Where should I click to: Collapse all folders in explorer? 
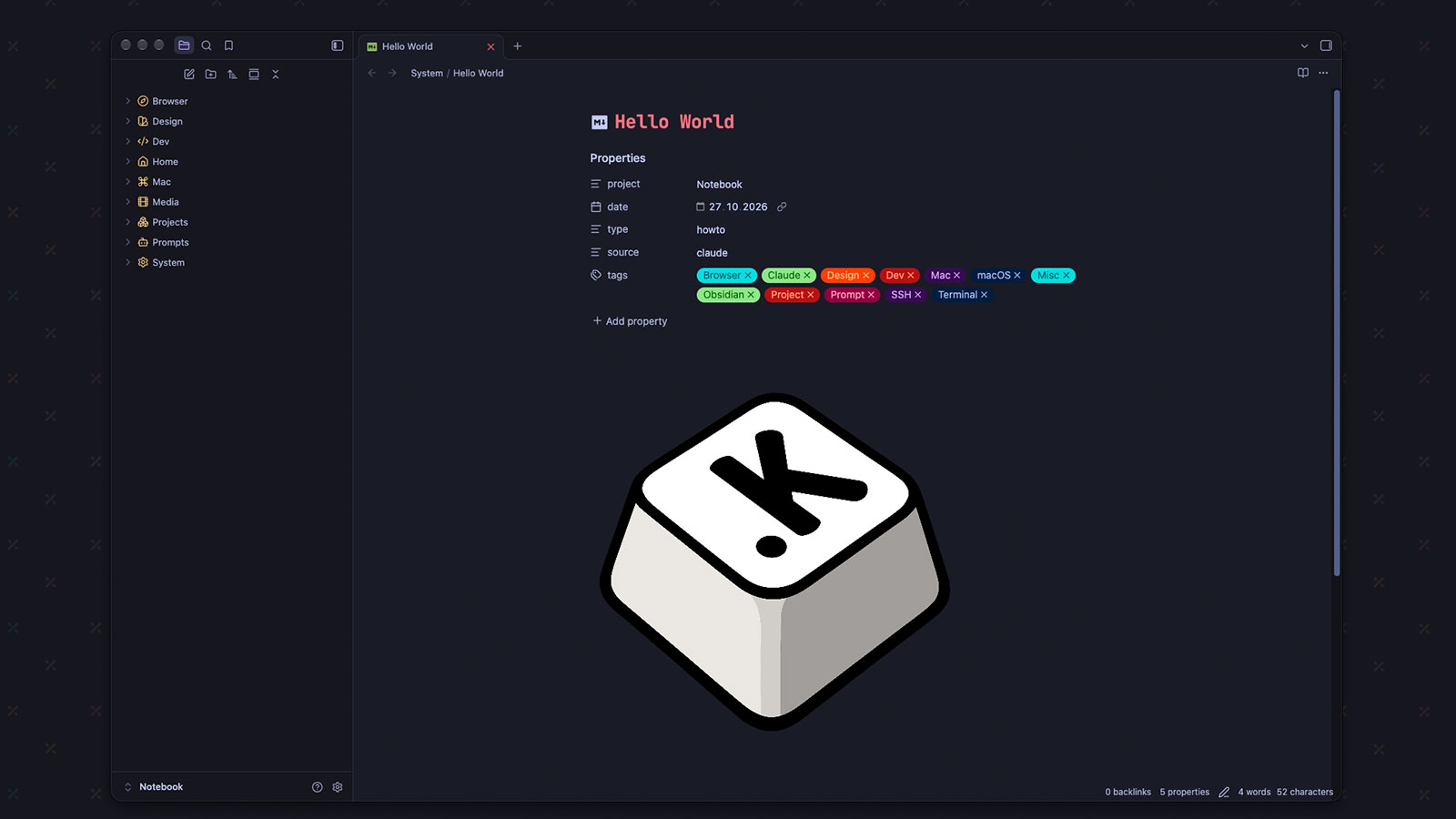276,74
